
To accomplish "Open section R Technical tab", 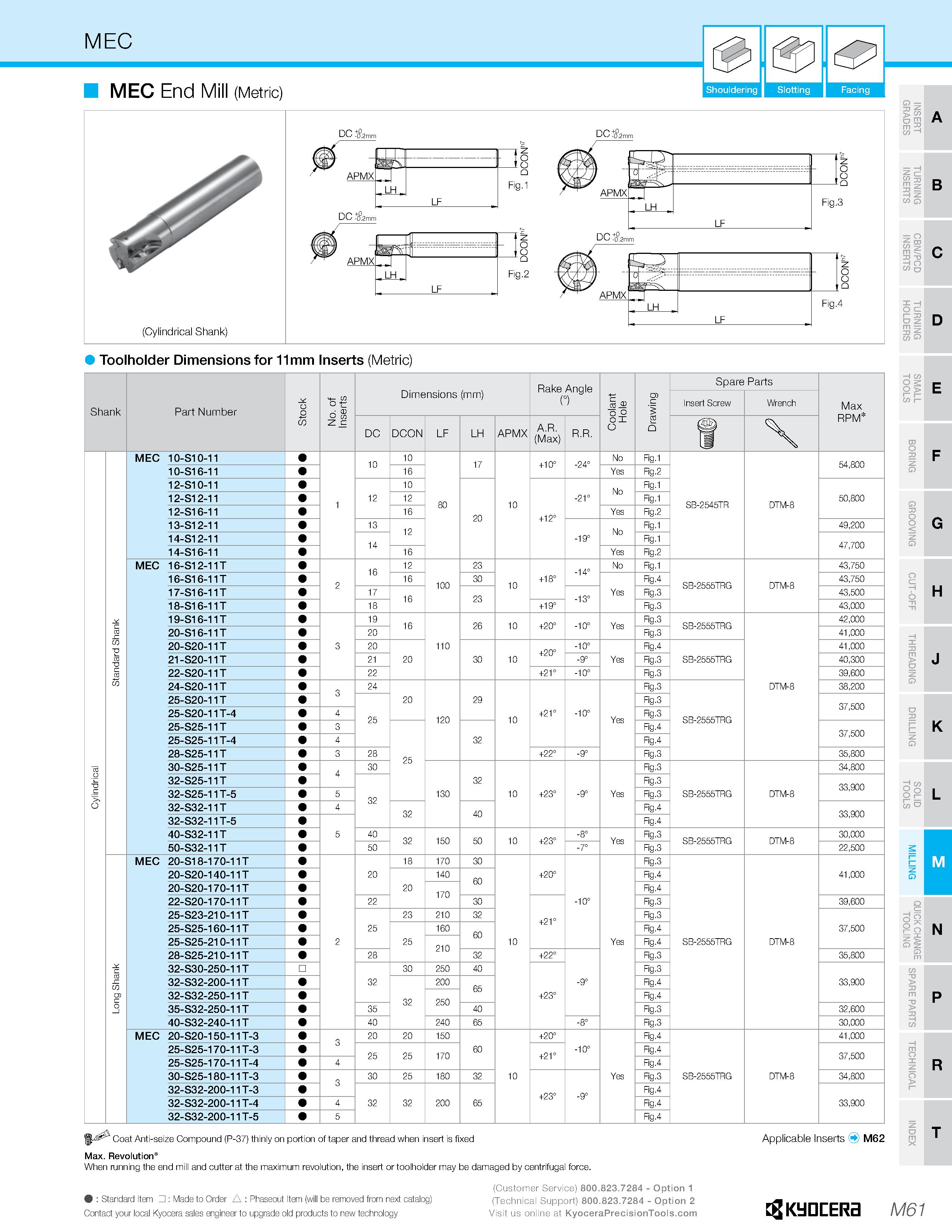I will tap(925, 1065).
